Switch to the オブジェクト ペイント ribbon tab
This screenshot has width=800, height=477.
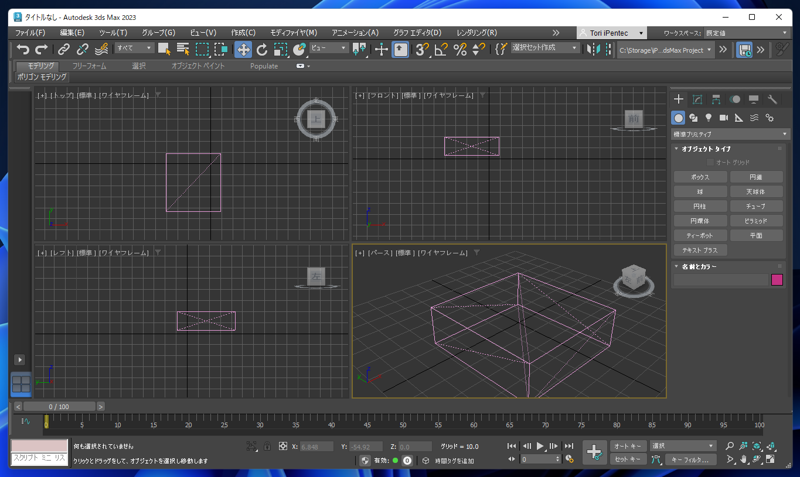197,66
